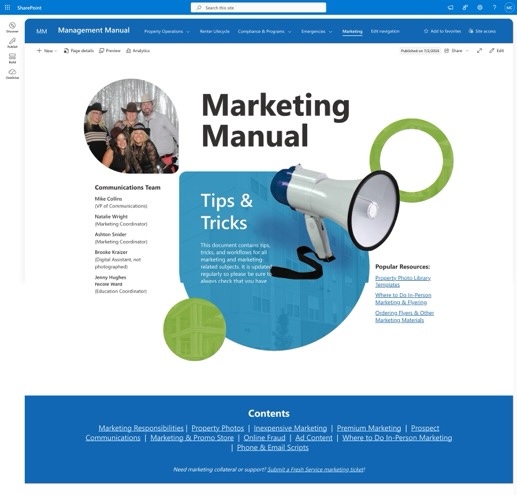Screen dimensions: 517x495
Task: Open Ordering Flyers & Other Marketing Materials
Action: coord(404,316)
